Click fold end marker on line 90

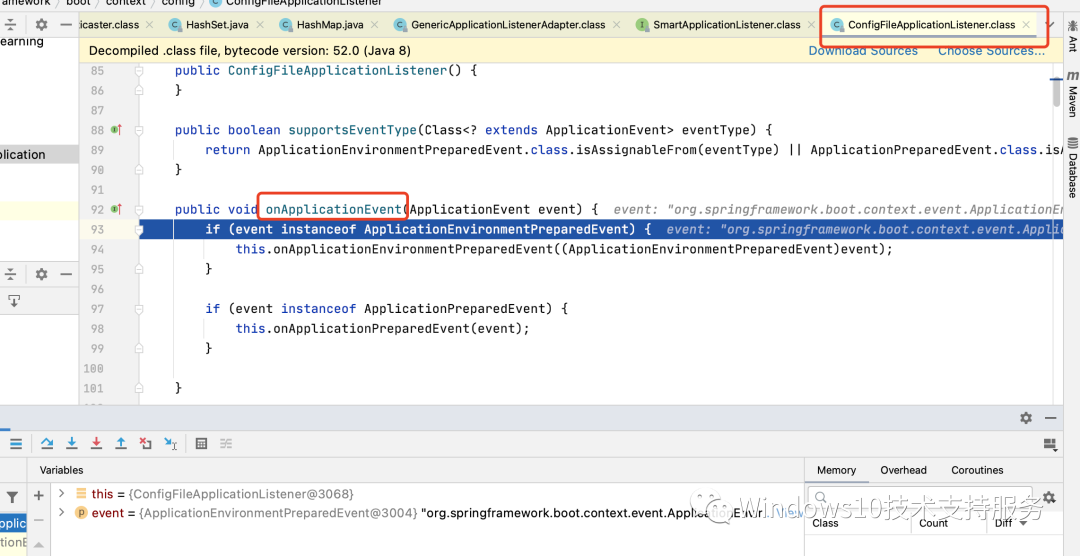tap(138, 169)
